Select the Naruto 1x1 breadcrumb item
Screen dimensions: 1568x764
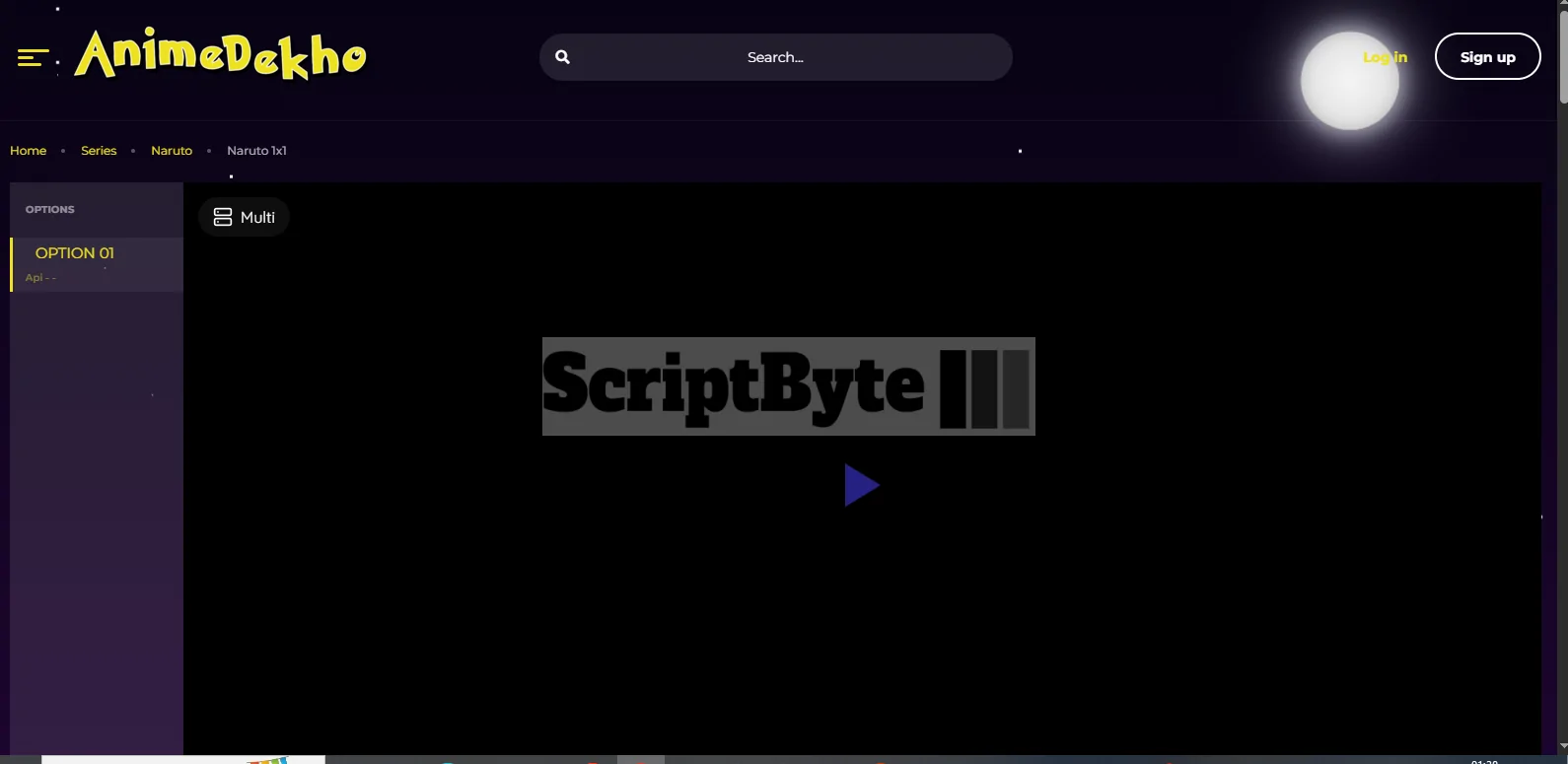pos(256,151)
